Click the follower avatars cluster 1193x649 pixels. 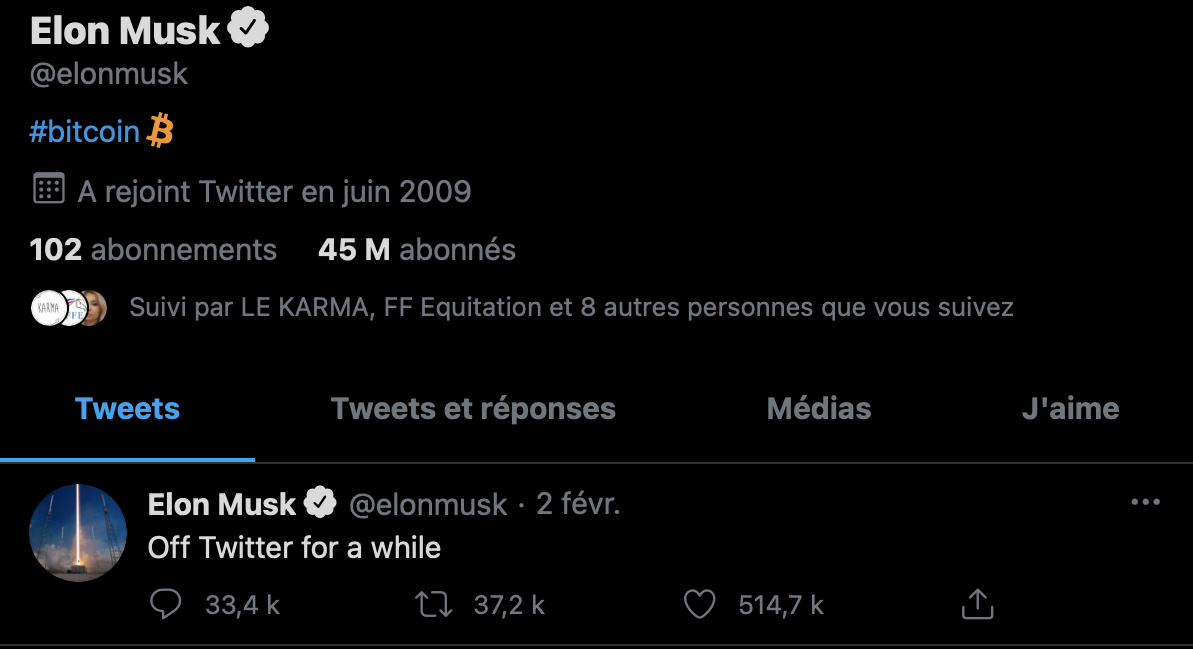coord(68,308)
